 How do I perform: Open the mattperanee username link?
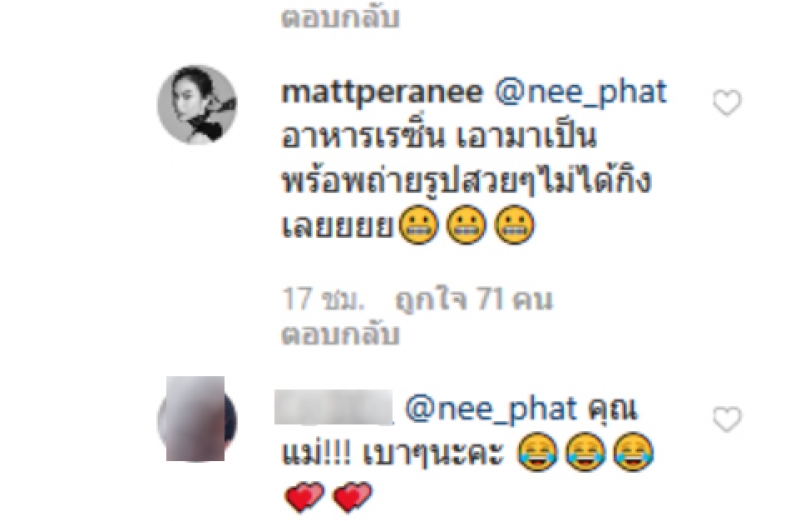382,92
